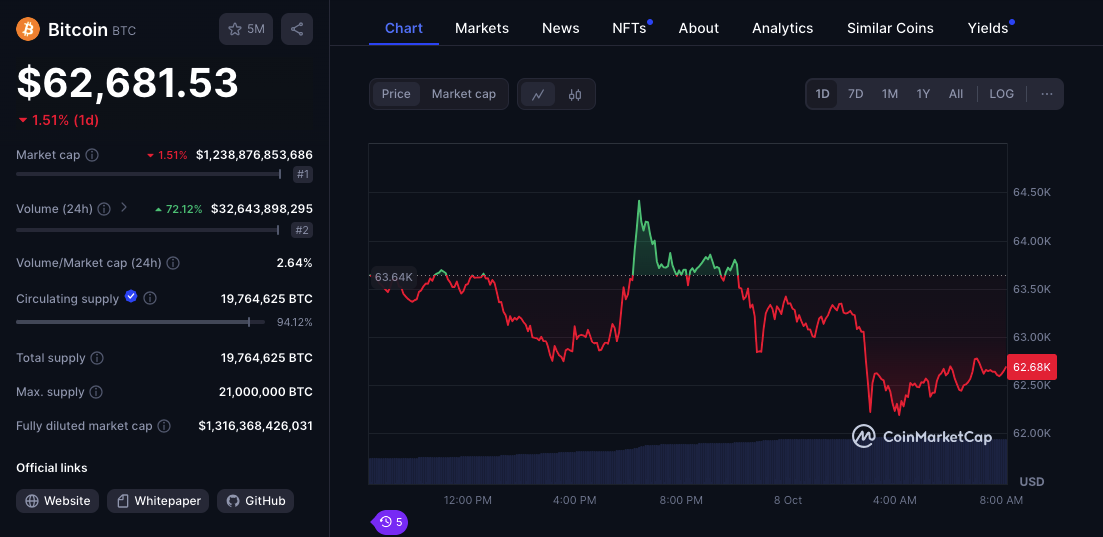Click the Bitcoin logo icon
This screenshot has width=1103, height=537.
tap(28, 29)
